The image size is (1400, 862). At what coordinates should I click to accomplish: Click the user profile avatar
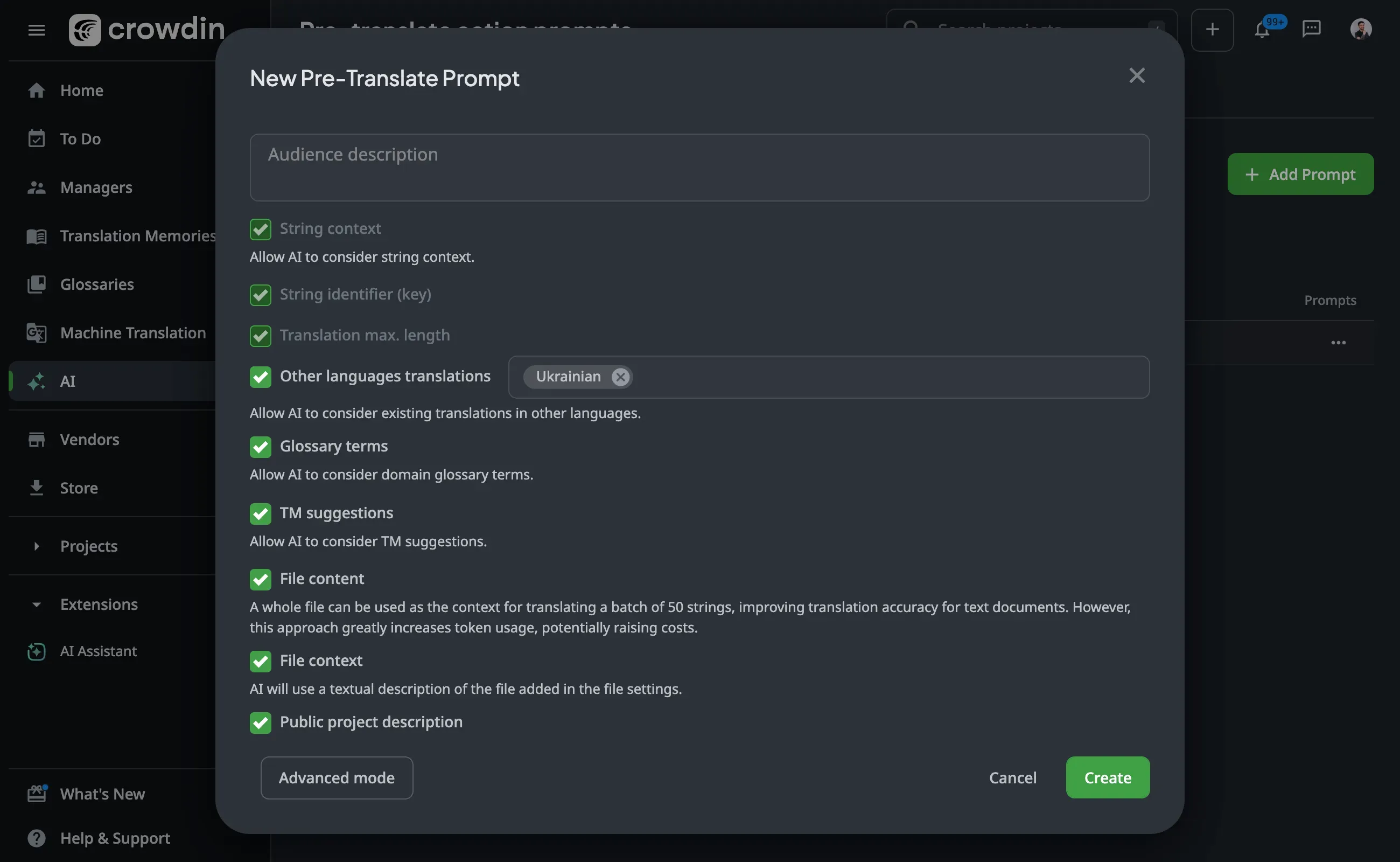point(1360,29)
